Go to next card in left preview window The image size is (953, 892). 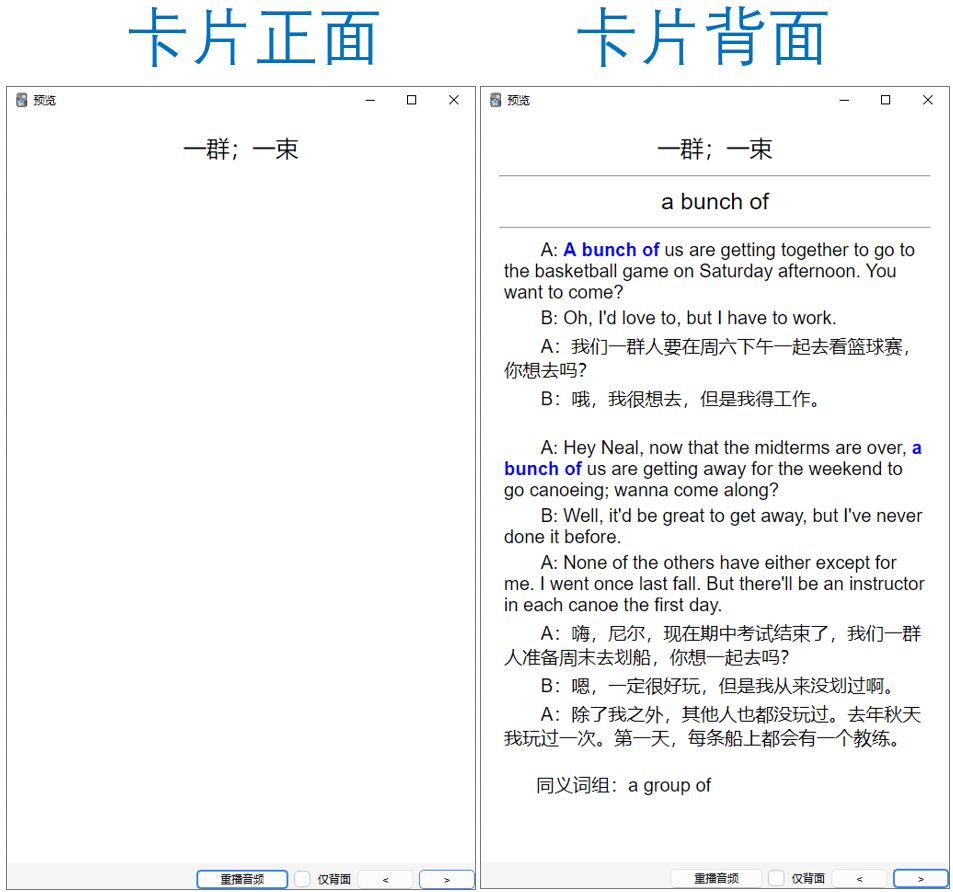click(447, 879)
